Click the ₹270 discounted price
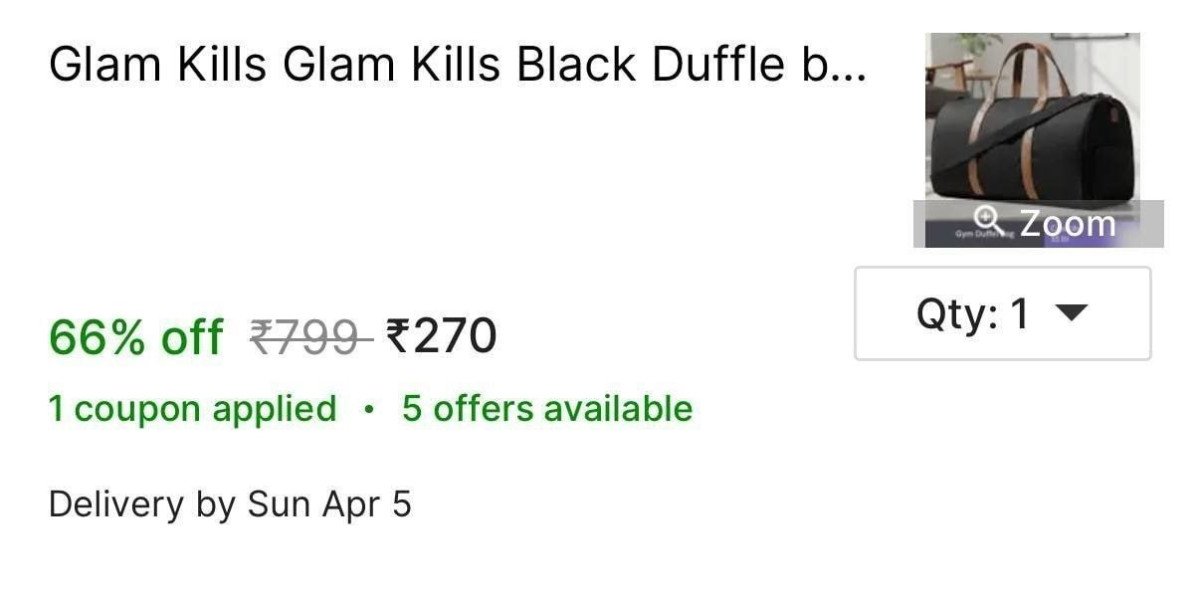1200x597 pixels. point(441,338)
